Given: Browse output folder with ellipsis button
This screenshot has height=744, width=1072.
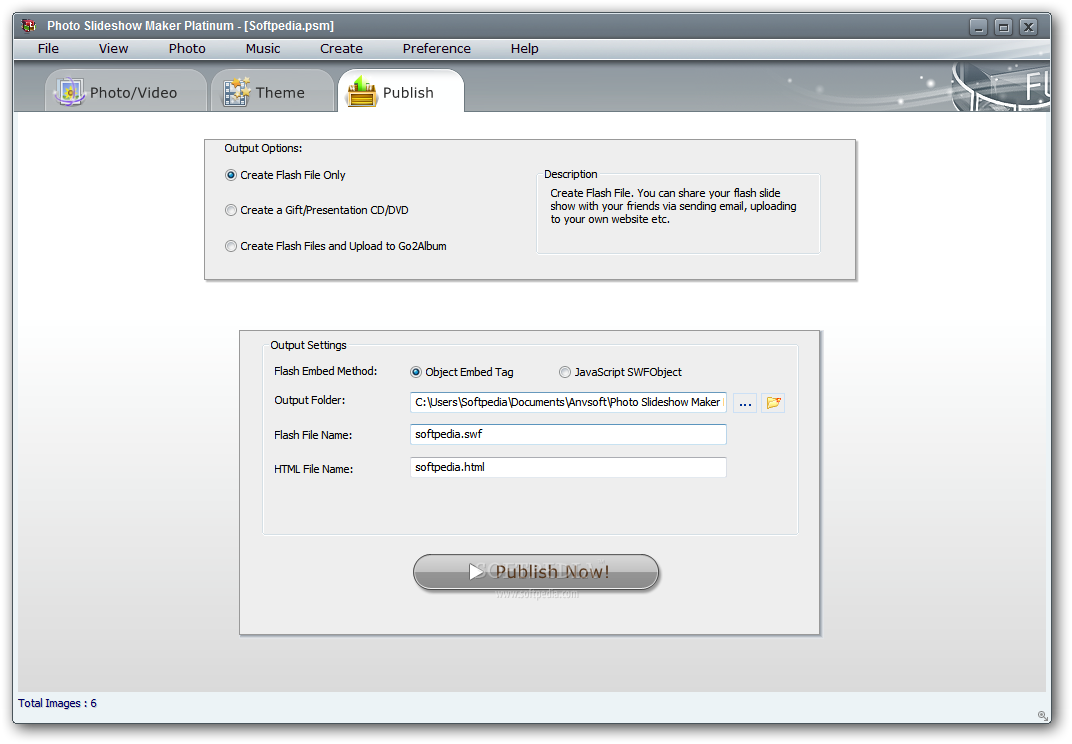Looking at the screenshot, I should click(x=745, y=403).
